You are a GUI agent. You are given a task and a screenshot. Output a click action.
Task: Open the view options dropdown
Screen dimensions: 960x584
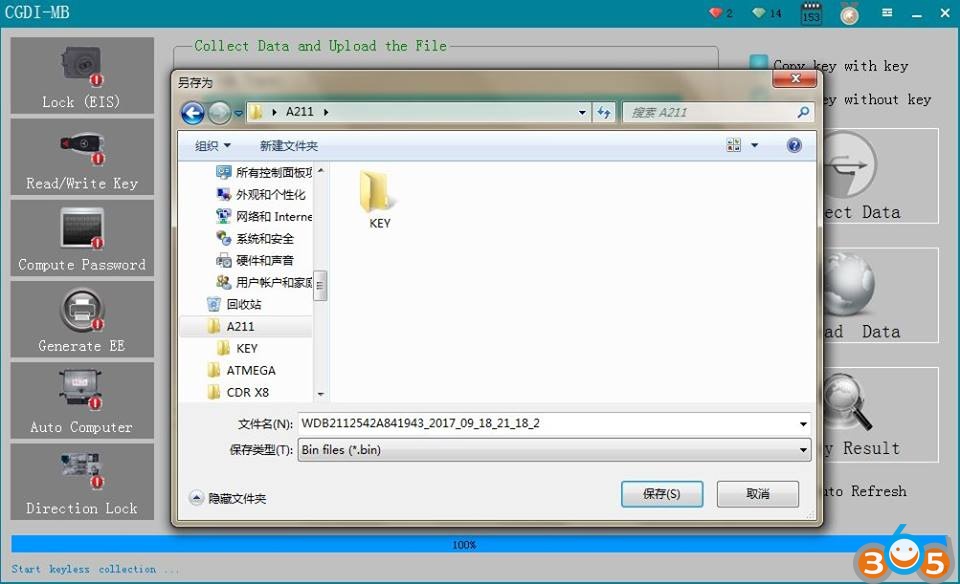pos(755,146)
